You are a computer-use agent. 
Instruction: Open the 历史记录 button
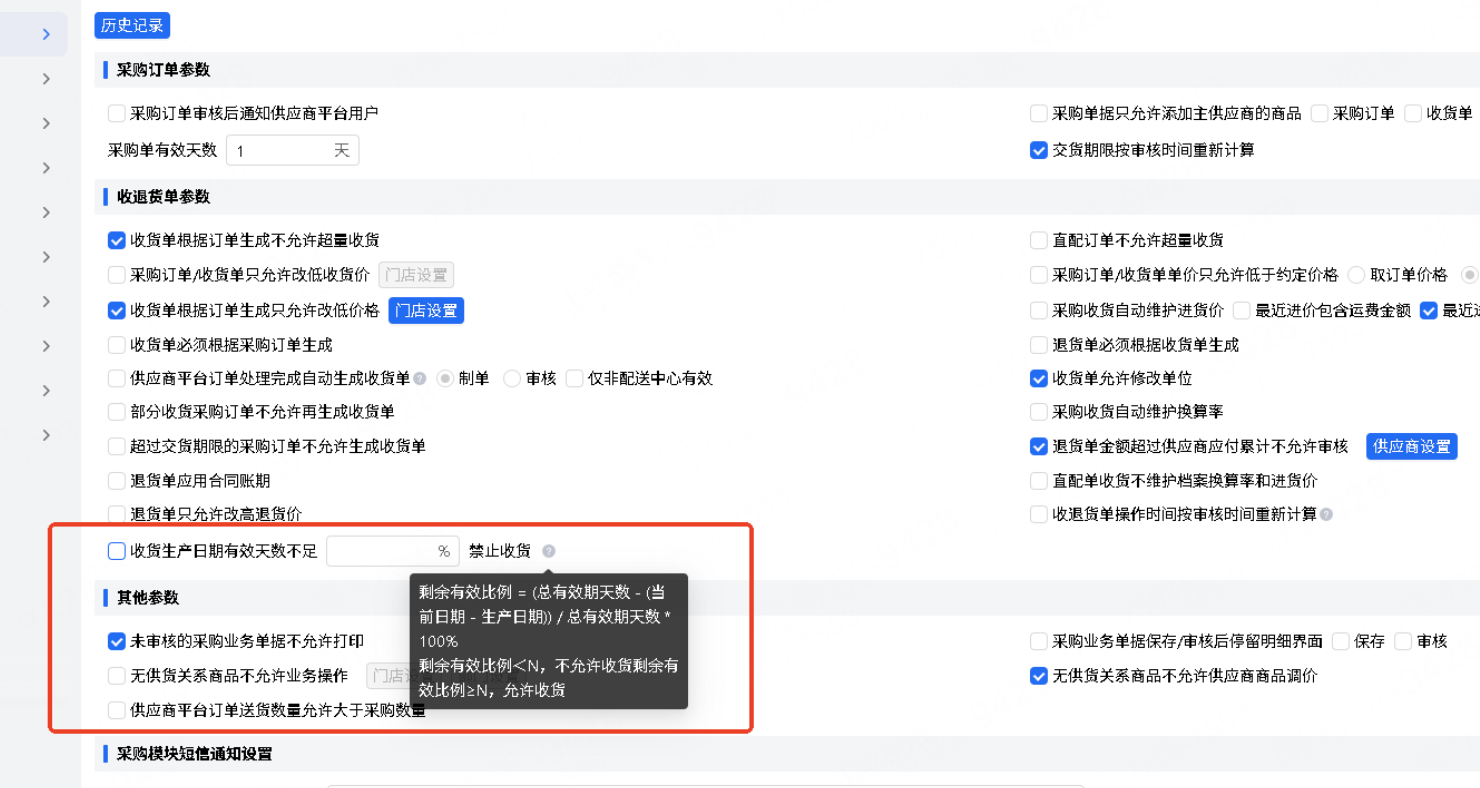pos(132,26)
